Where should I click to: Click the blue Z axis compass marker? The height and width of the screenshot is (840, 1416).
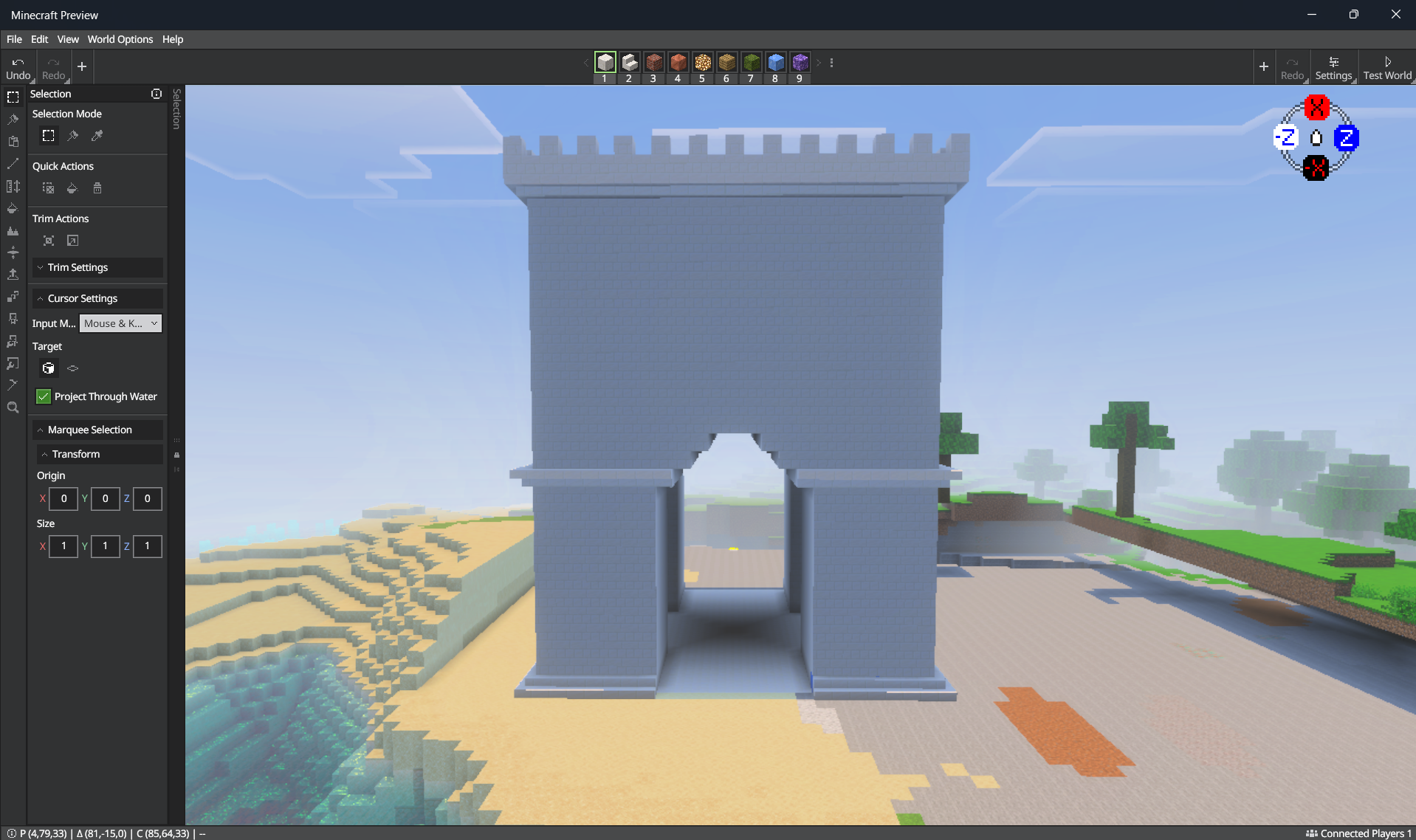1347,138
